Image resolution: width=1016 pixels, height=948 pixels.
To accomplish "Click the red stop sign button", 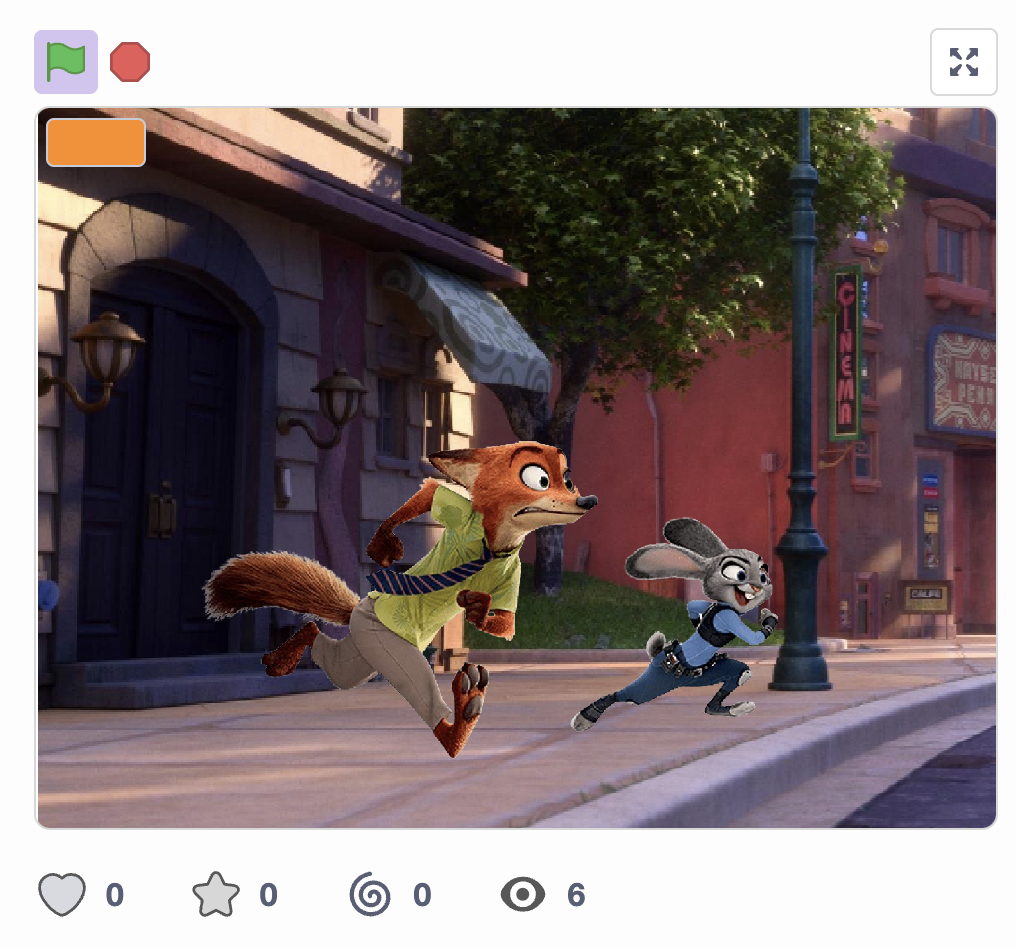I will coord(130,62).
